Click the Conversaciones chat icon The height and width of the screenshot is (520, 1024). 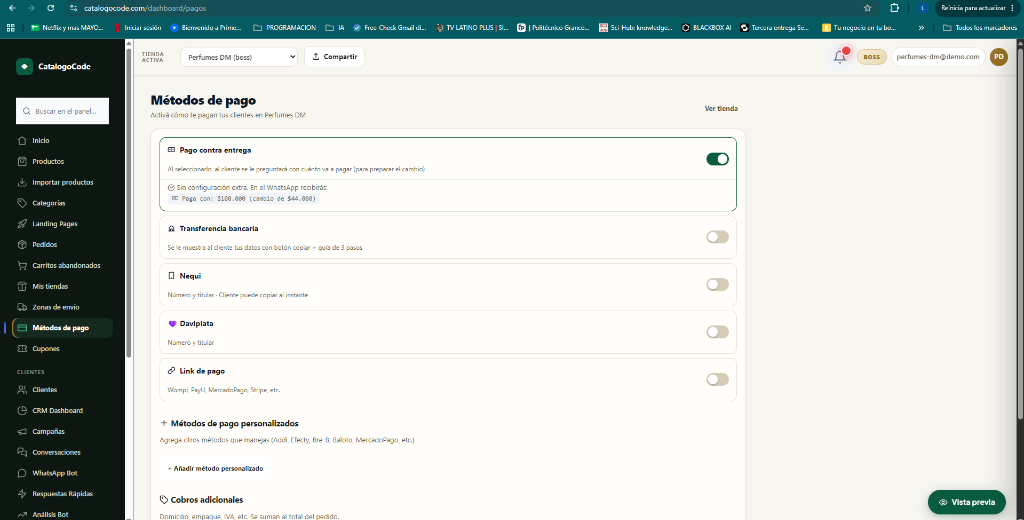click(x=22, y=453)
